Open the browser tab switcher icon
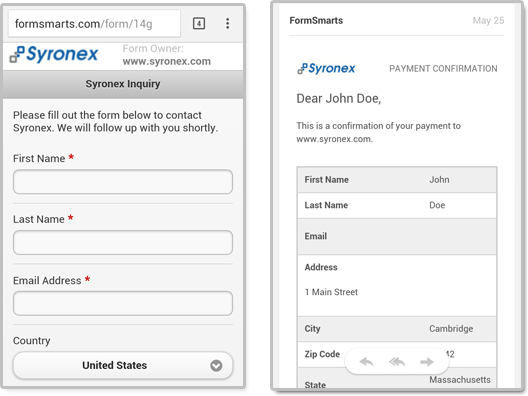 pyautogui.click(x=199, y=24)
